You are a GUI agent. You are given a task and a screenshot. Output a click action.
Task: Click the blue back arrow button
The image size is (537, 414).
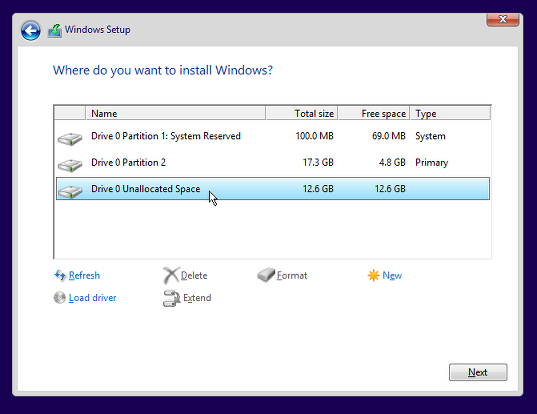[30, 30]
